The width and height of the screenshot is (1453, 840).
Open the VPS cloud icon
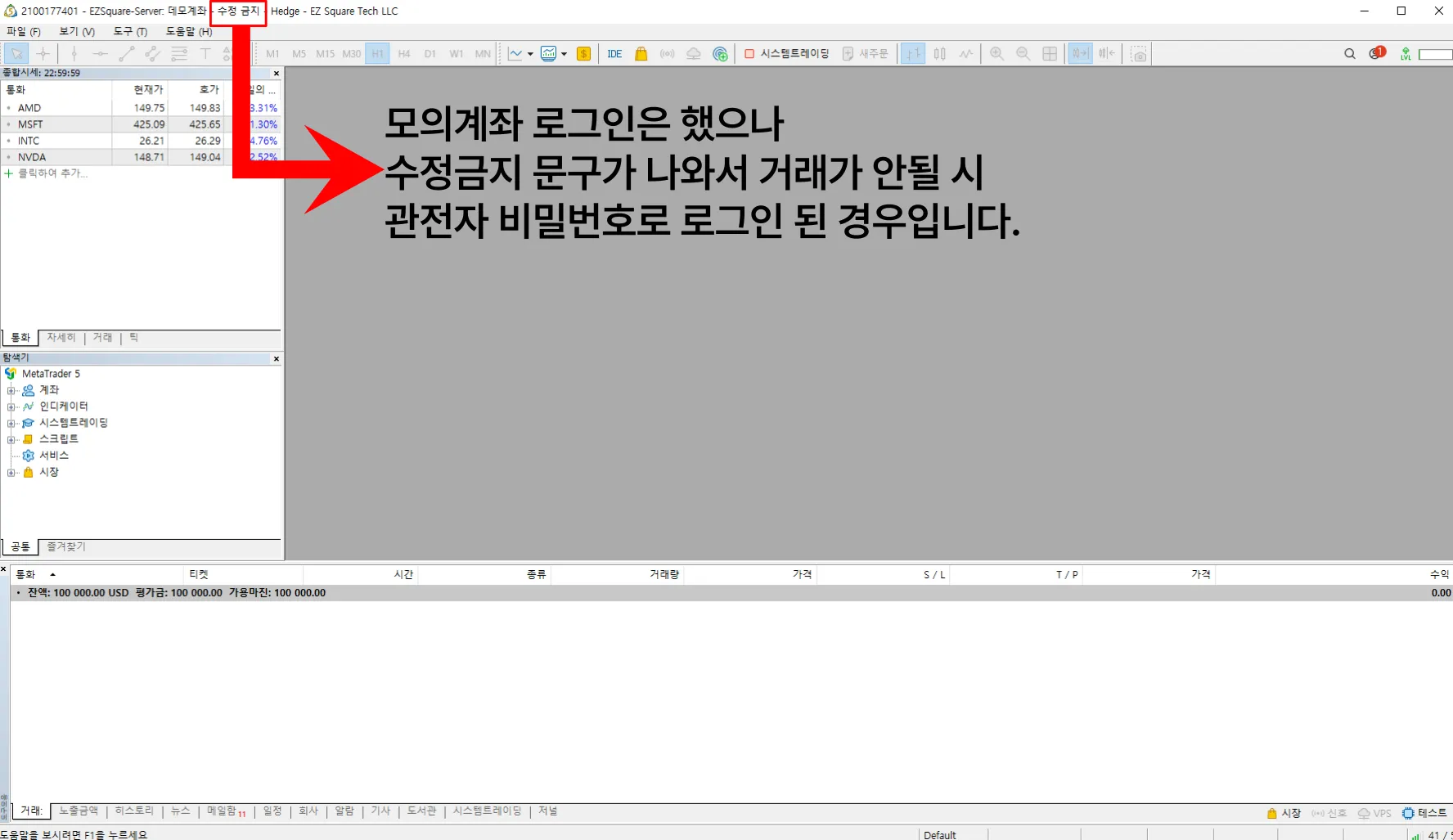[x=694, y=54]
